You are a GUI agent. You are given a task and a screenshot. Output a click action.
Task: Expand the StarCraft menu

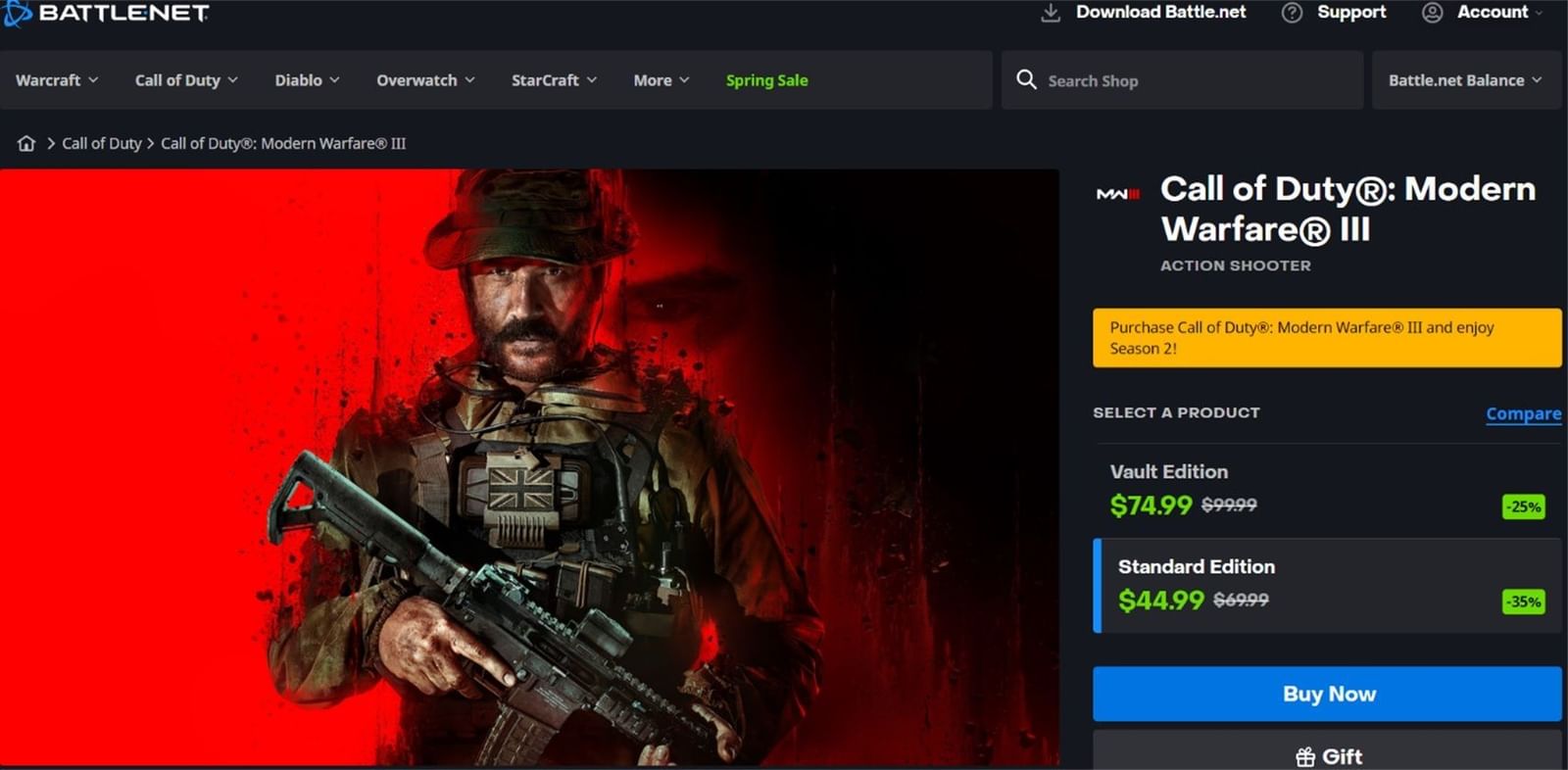tap(554, 80)
